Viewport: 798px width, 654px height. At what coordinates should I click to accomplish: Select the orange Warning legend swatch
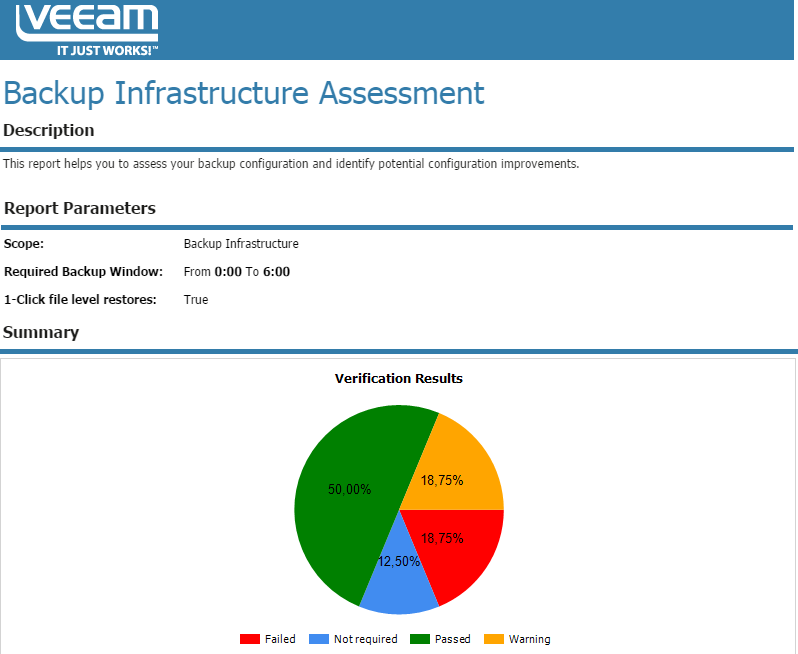point(494,639)
